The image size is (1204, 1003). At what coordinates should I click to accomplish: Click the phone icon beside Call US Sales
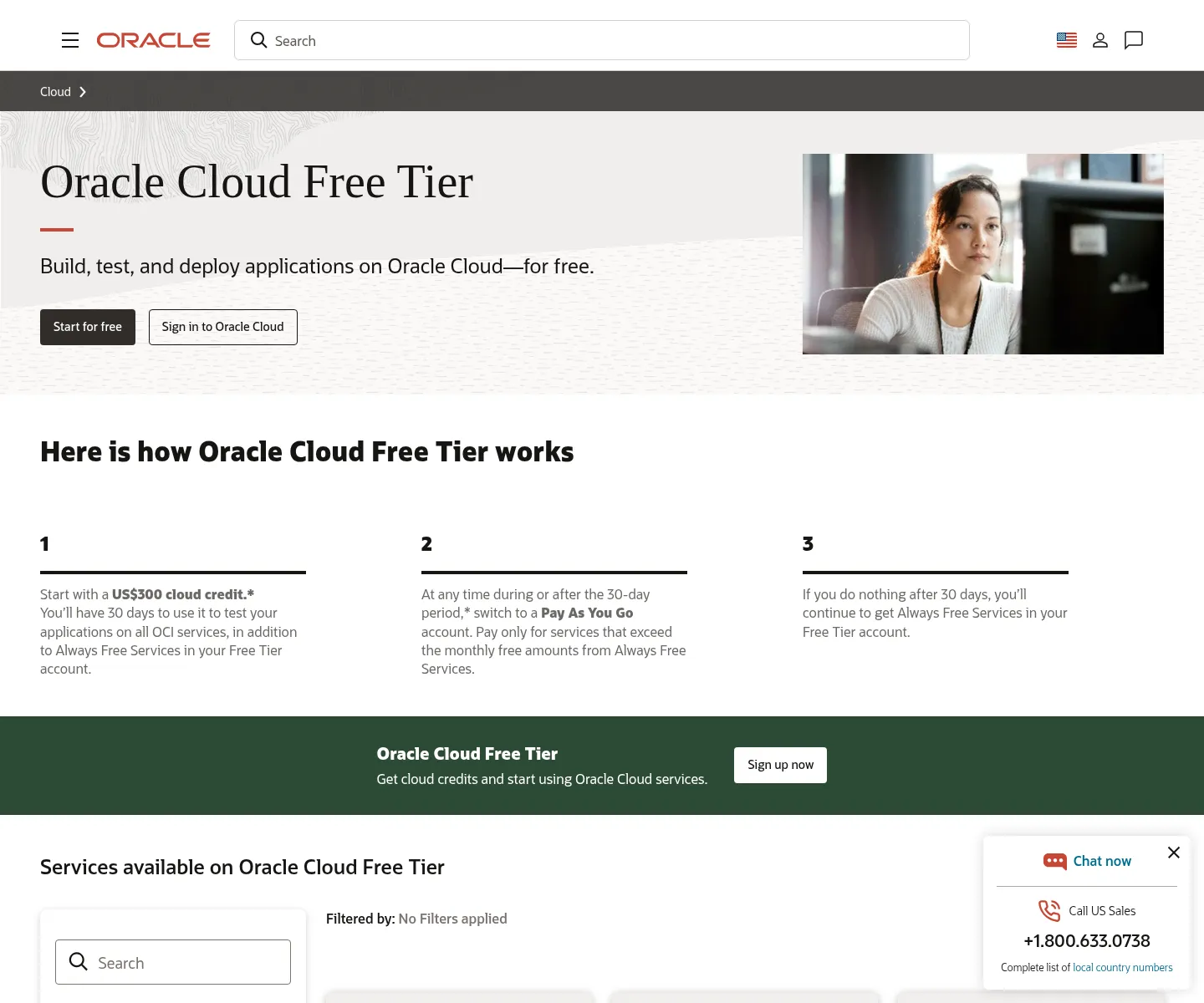1049,910
